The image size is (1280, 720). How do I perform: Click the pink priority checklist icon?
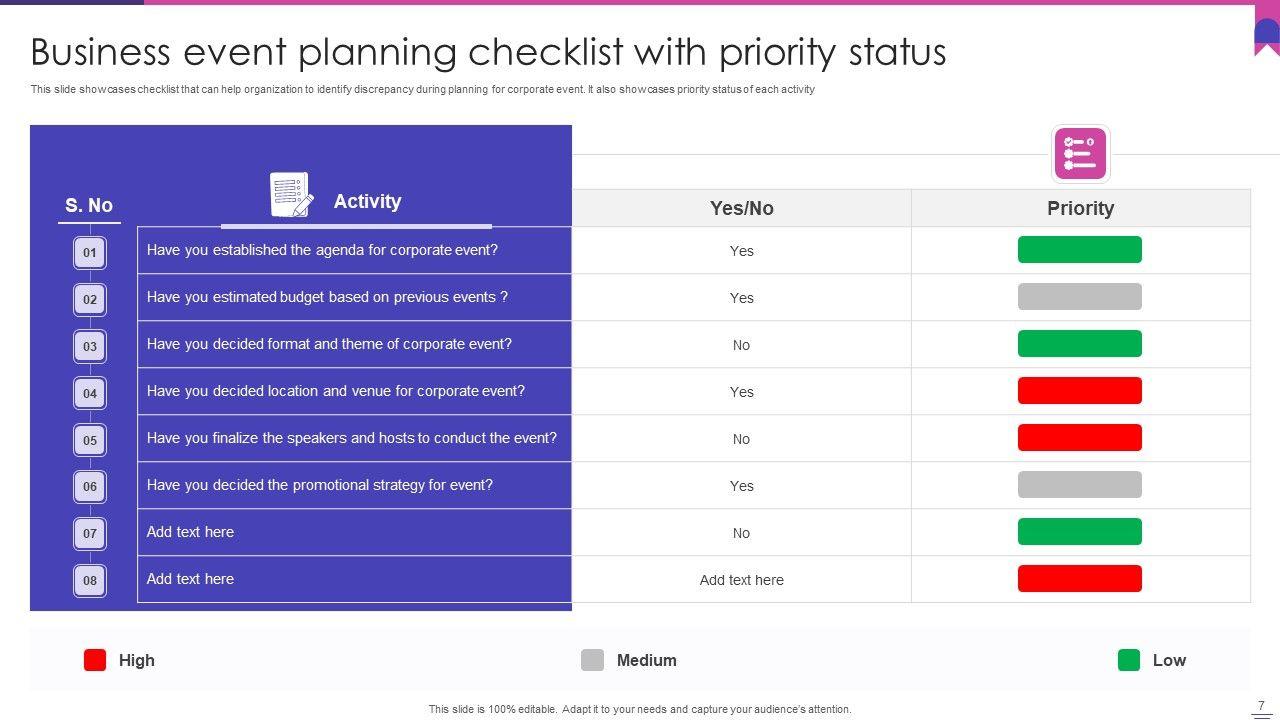pyautogui.click(x=1080, y=154)
